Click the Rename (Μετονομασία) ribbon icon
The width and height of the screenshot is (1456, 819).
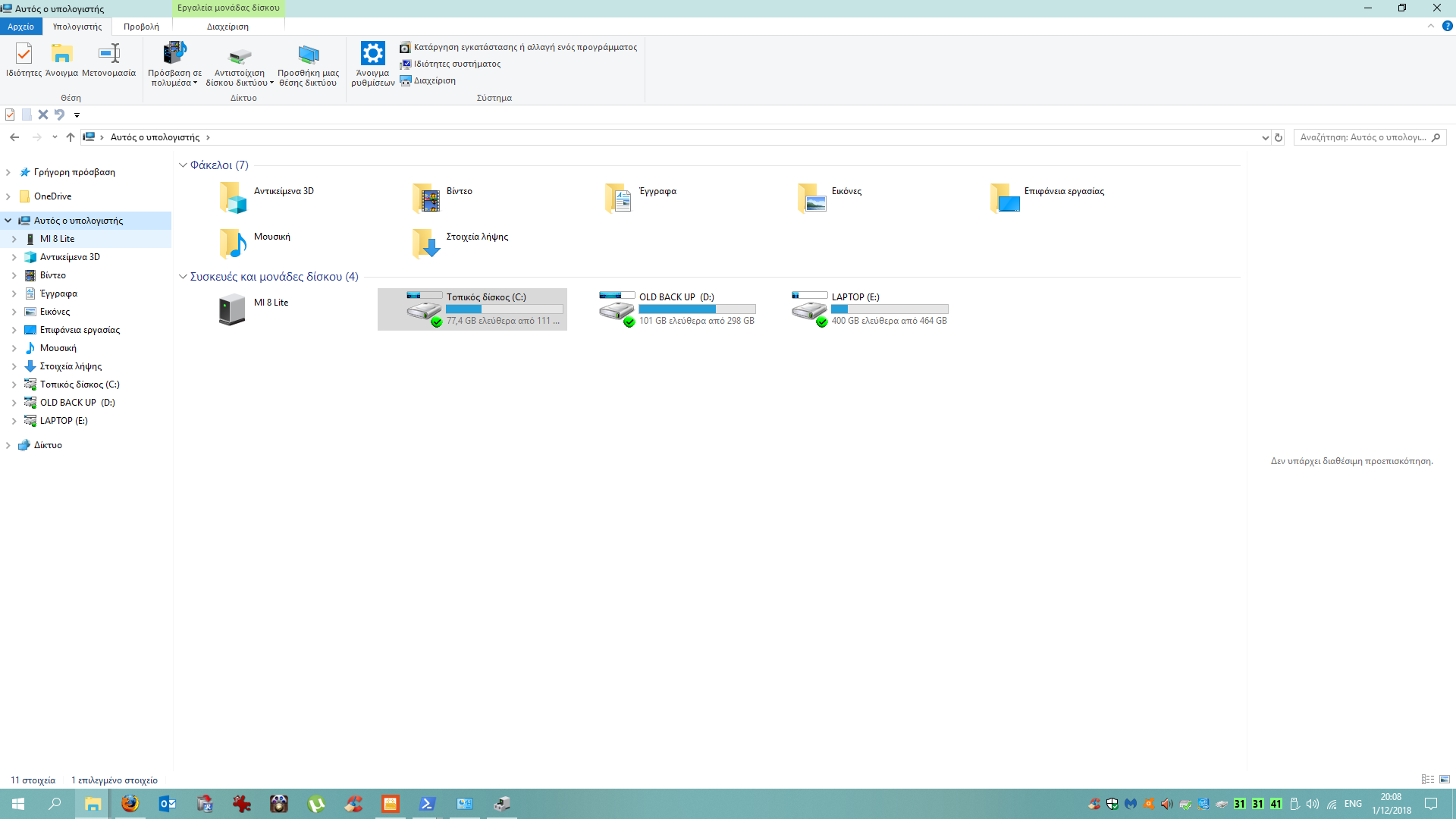[109, 55]
